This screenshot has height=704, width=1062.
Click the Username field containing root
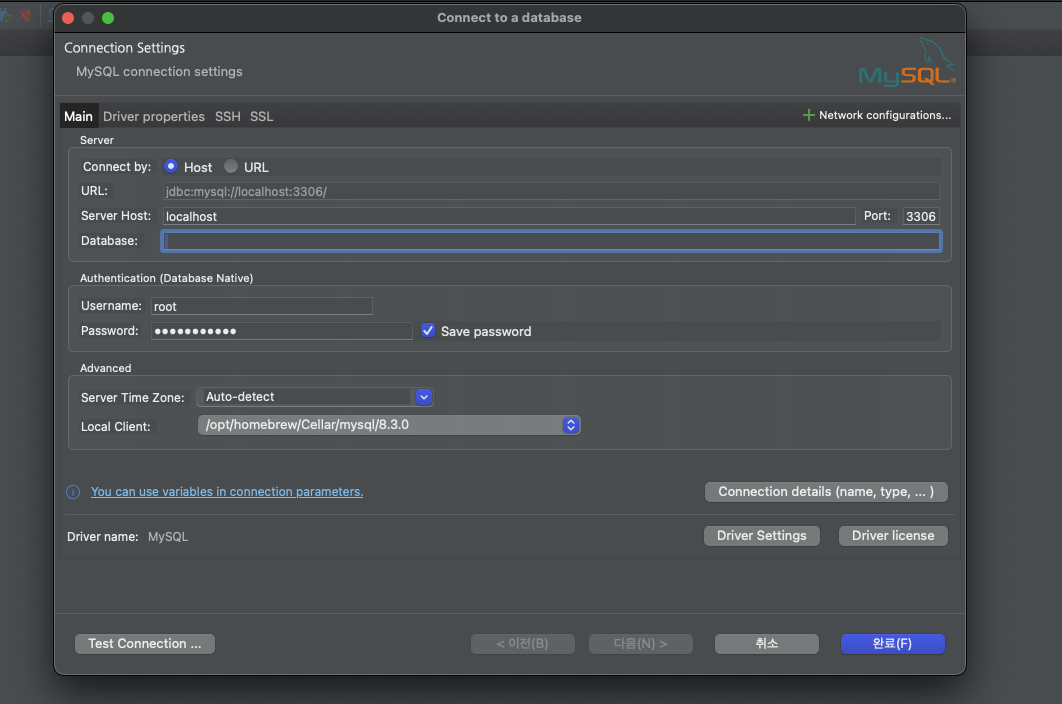click(x=261, y=306)
